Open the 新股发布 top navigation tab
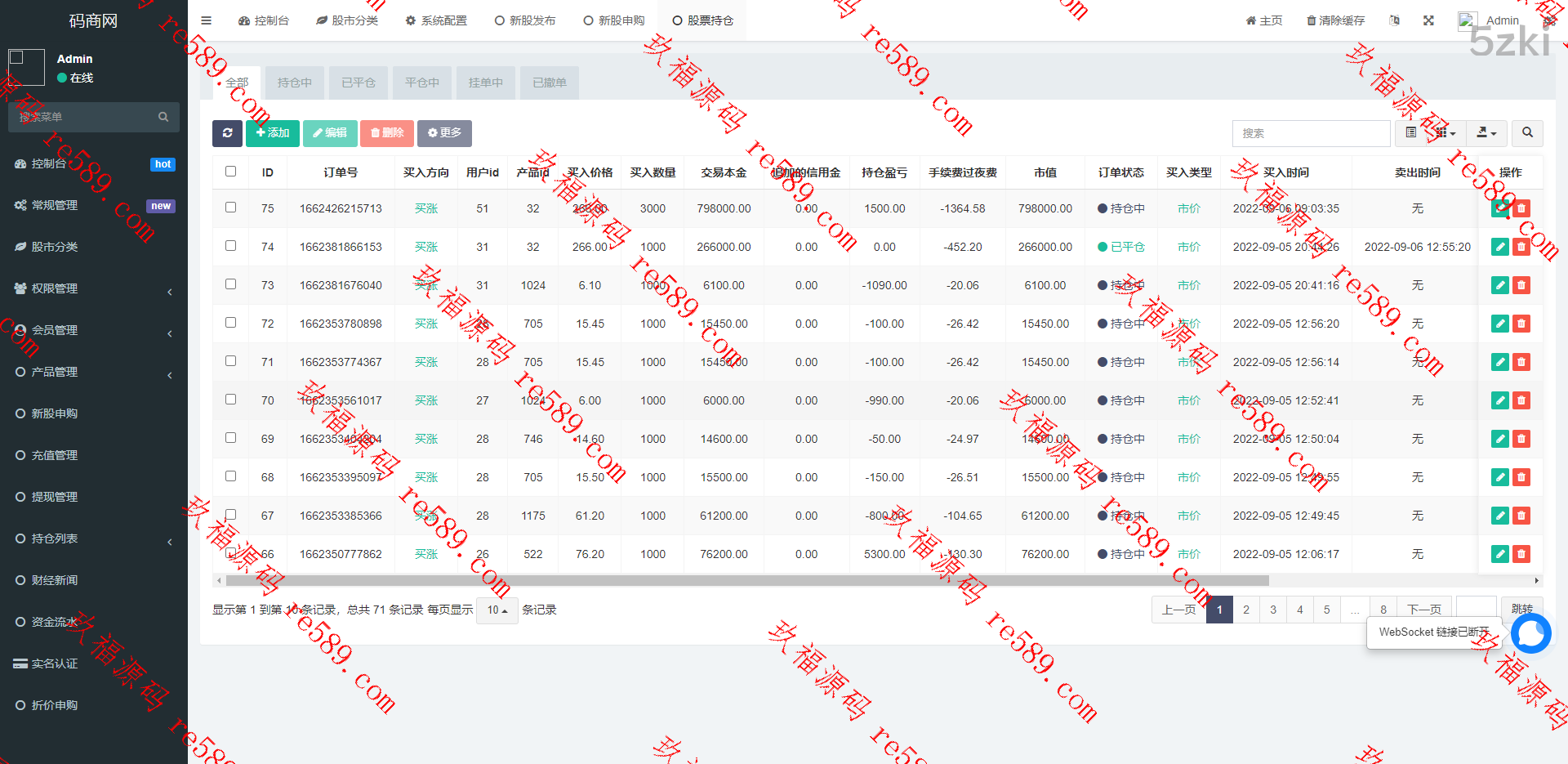This screenshot has width=1568, height=764. click(525, 20)
